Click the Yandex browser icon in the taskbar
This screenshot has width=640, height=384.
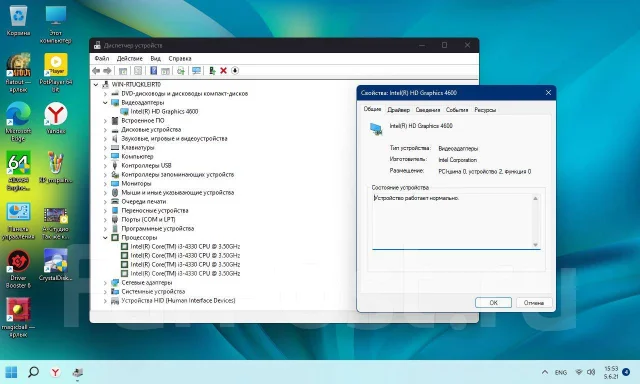(55, 372)
